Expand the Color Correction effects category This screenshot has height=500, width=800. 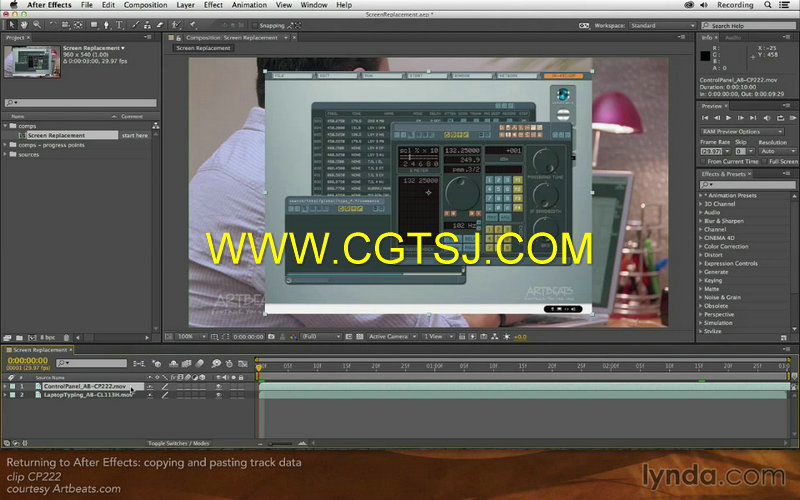(701, 246)
